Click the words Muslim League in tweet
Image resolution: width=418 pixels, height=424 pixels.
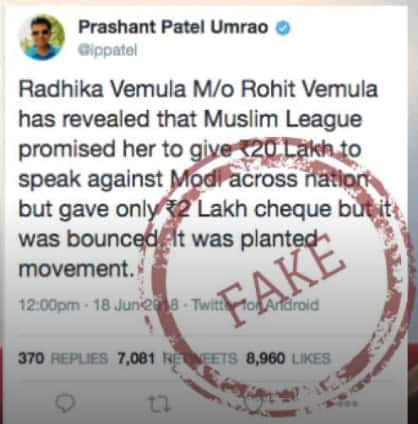click(283, 119)
